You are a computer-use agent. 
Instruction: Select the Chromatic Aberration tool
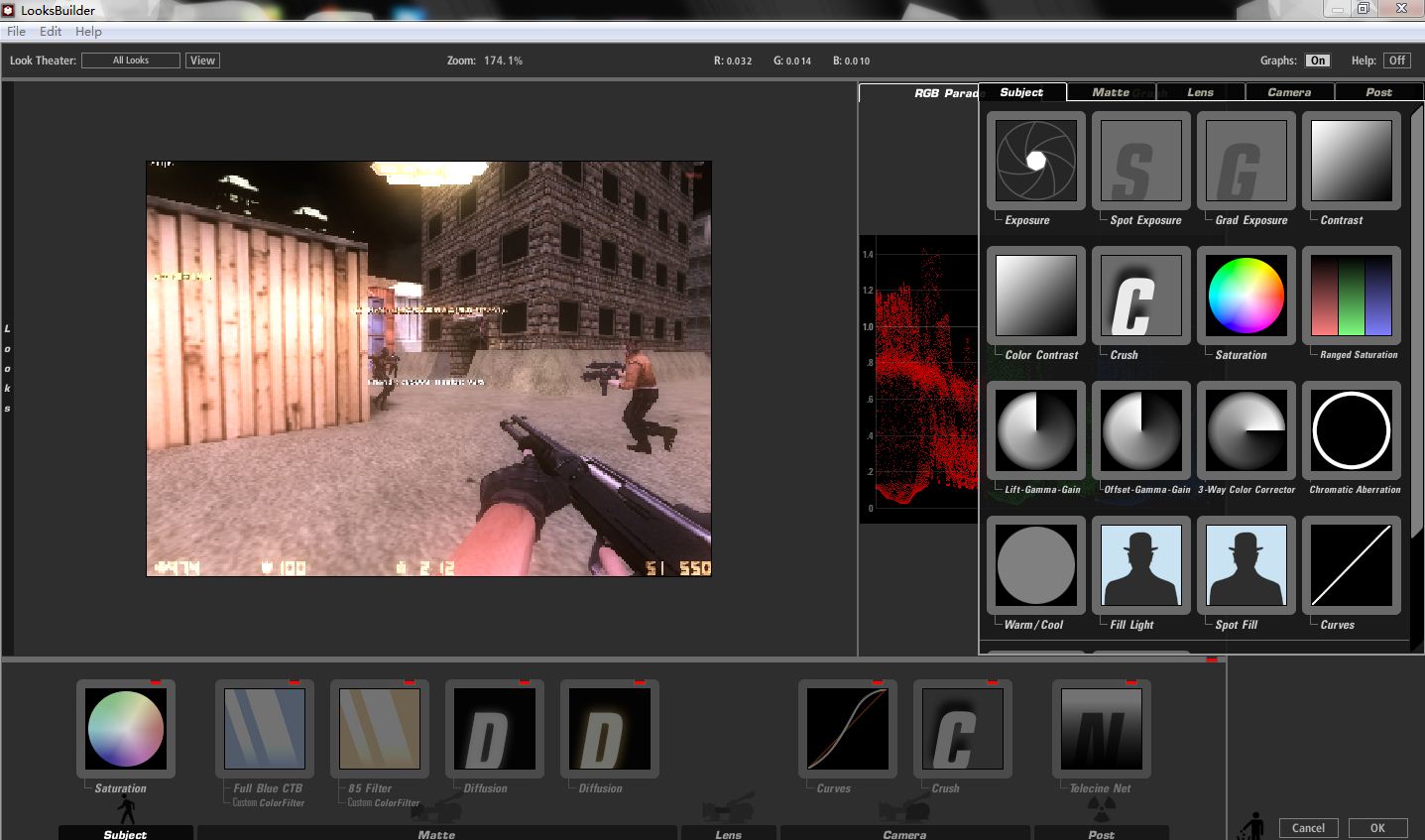pos(1351,430)
